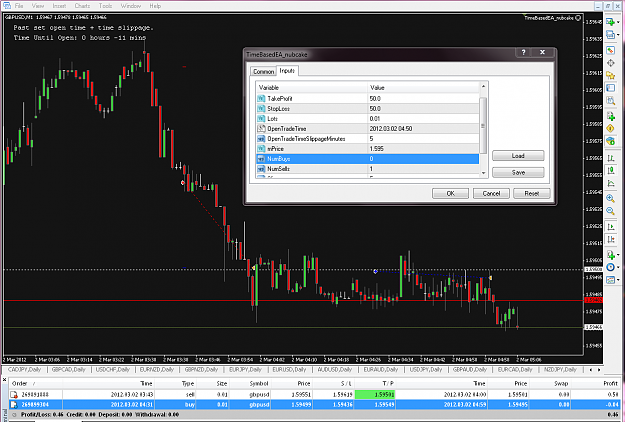Open the View menu
The height and width of the screenshot is (422, 625).
tap(38, 6)
